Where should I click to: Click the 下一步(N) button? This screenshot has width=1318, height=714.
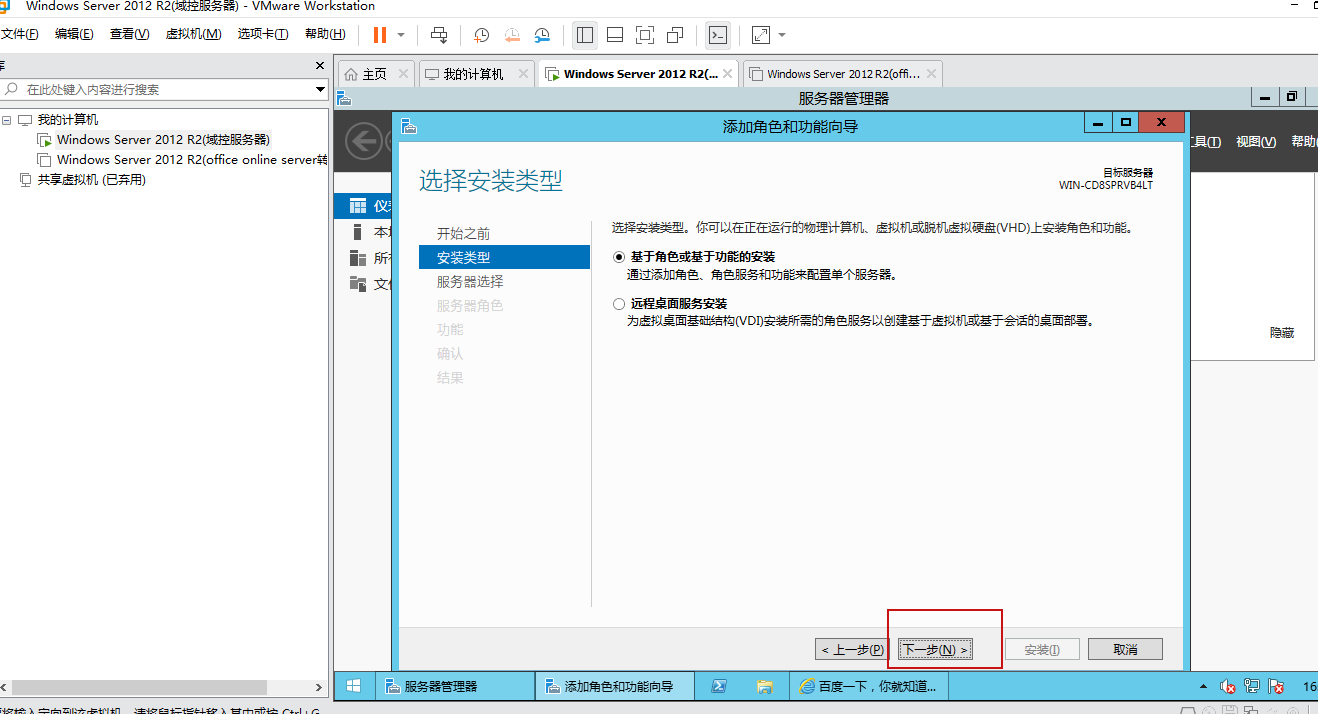coord(935,650)
